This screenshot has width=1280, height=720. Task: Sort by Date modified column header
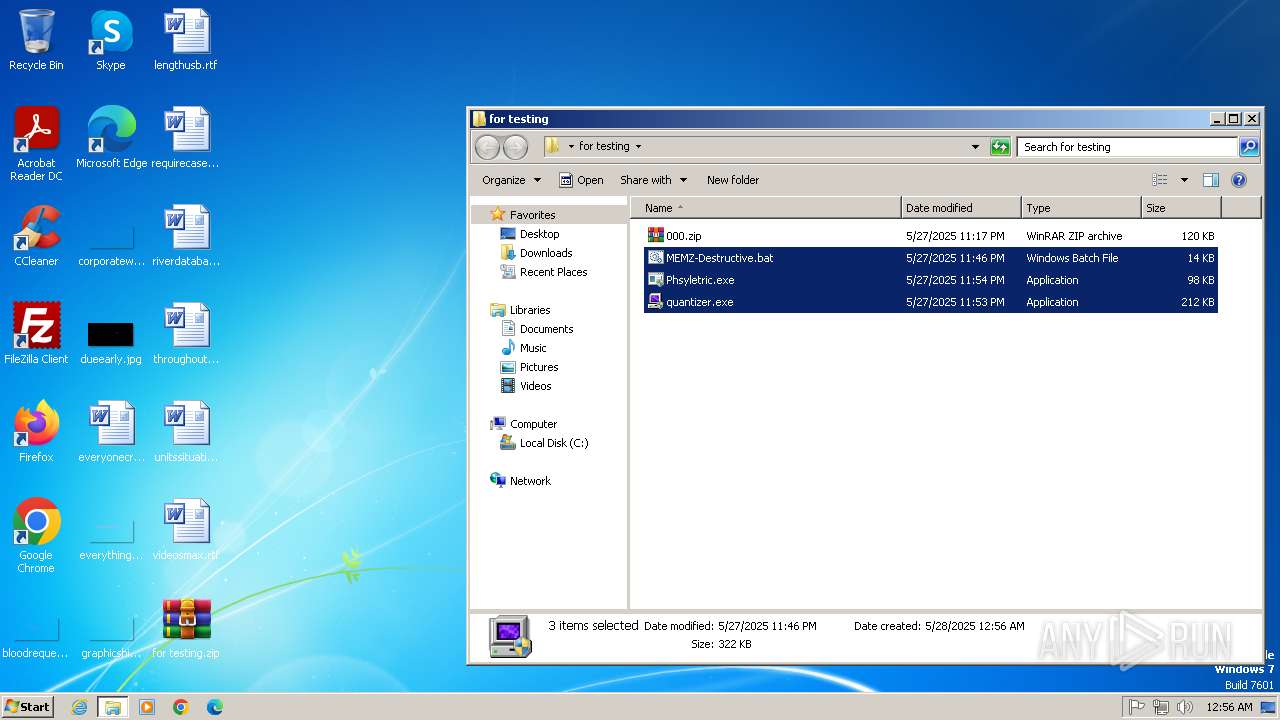961,208
